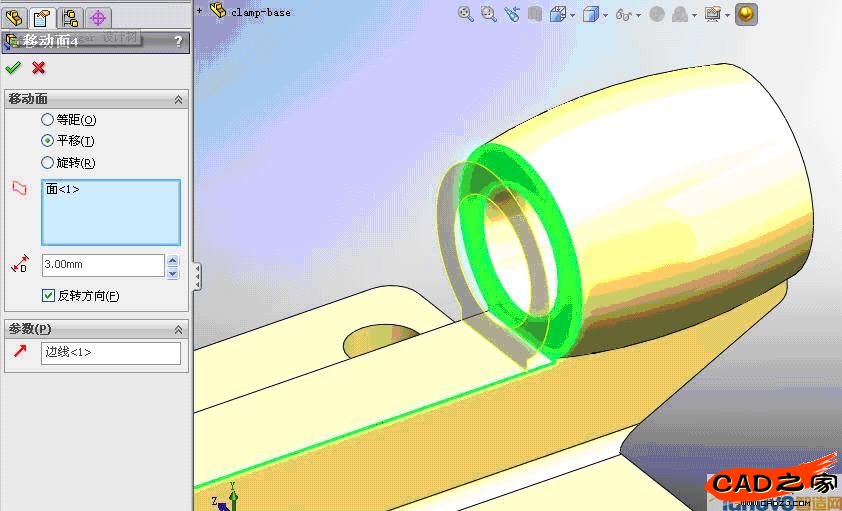The width and height of the screenshot is (842, 511).
Task: Open the DimXpert crosshair panel icon
Action: point(98,17)
